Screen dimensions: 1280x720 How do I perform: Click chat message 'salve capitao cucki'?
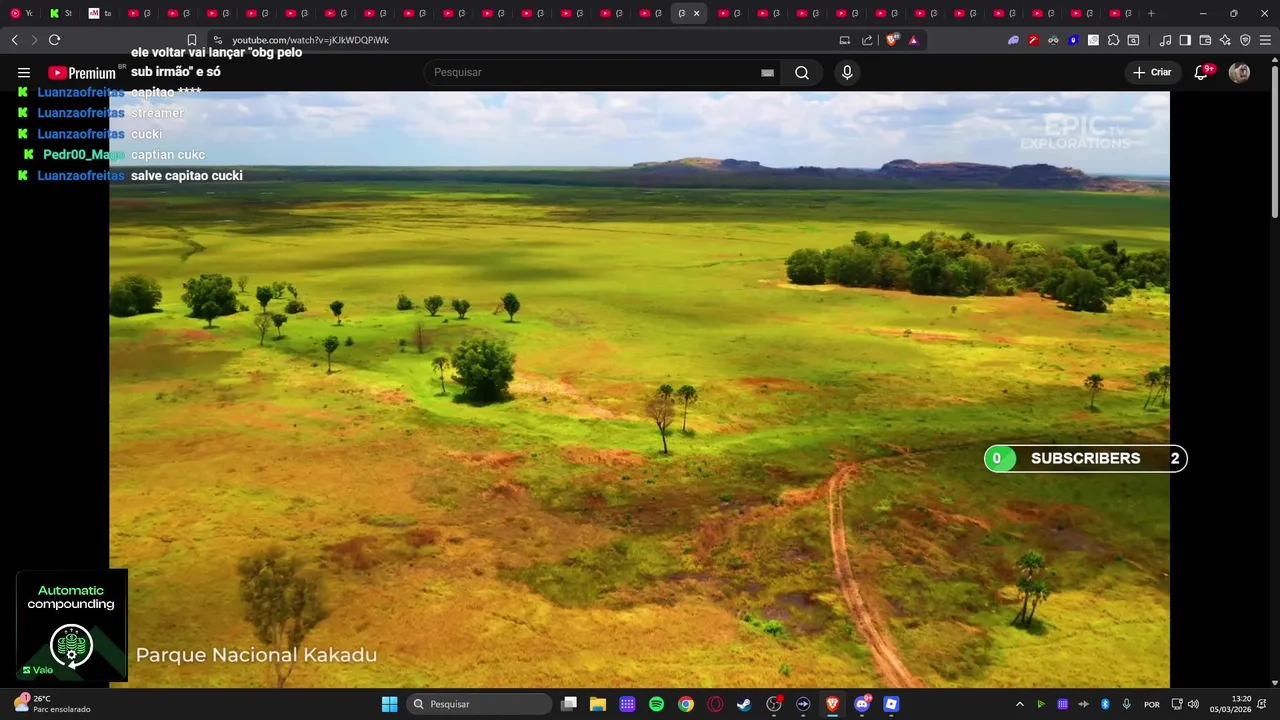(x=187, y=176)
